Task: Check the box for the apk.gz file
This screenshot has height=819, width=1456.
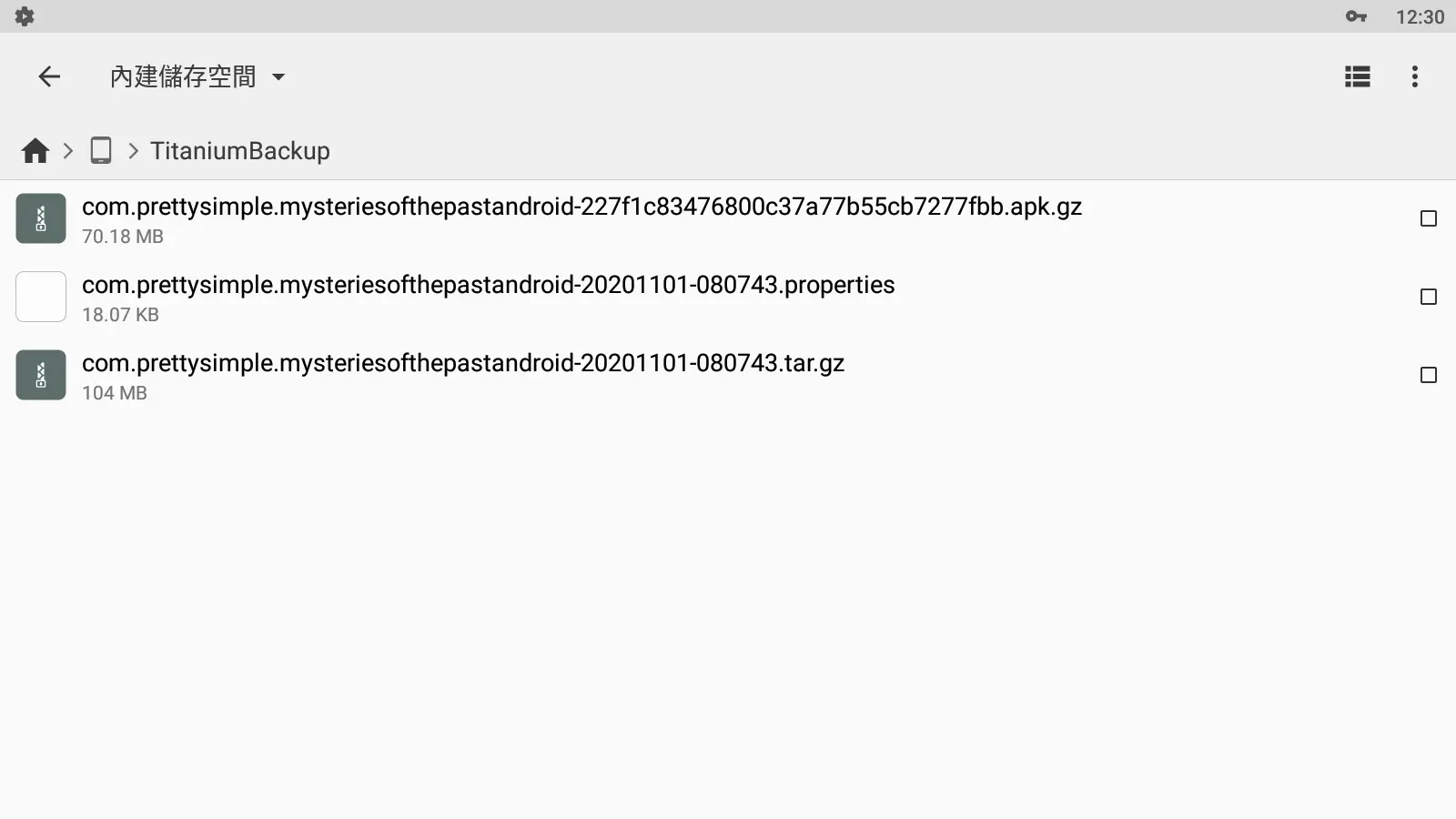Action: point(1429,218)
